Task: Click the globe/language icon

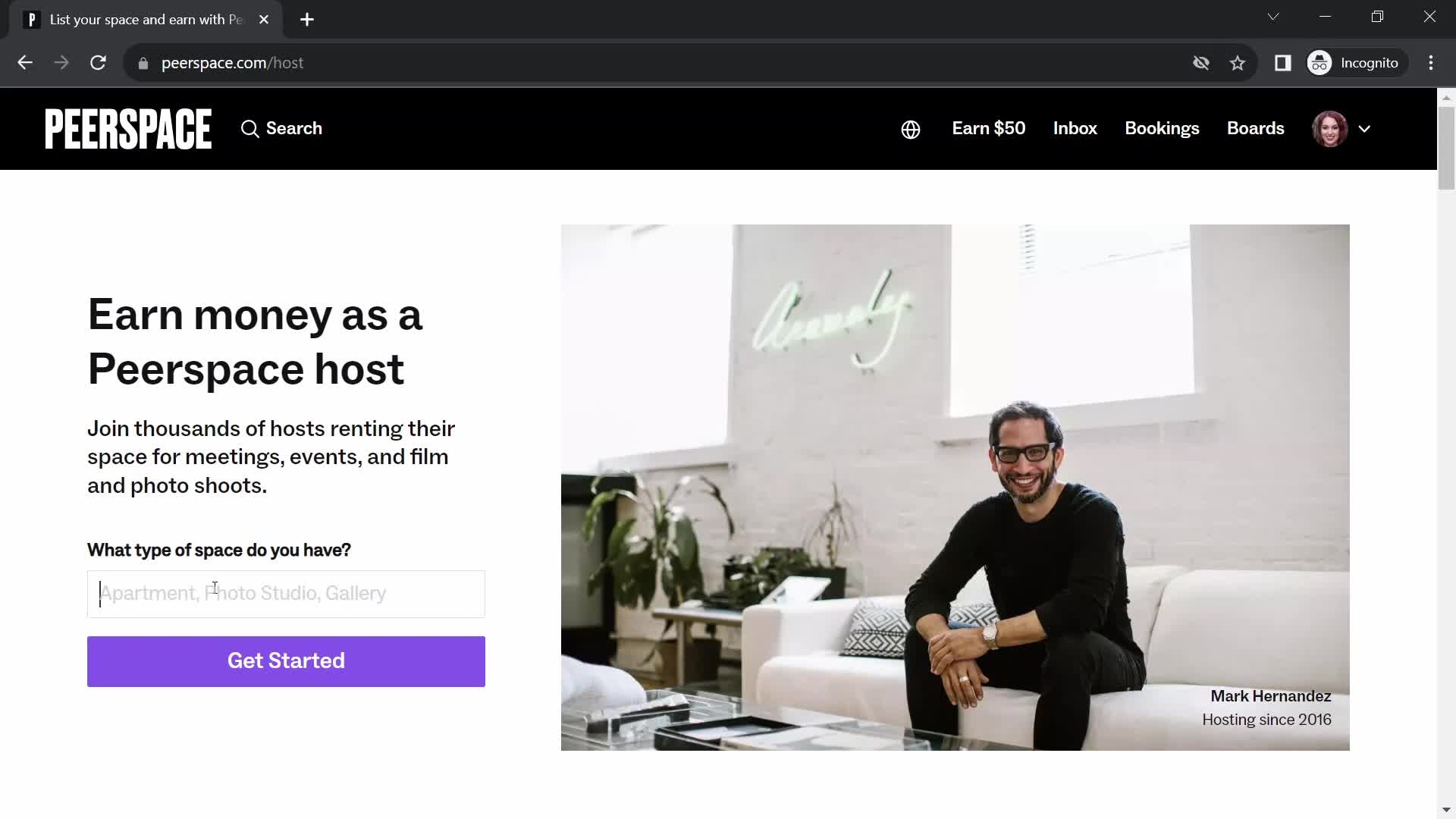Action: (x=910, y=128)
